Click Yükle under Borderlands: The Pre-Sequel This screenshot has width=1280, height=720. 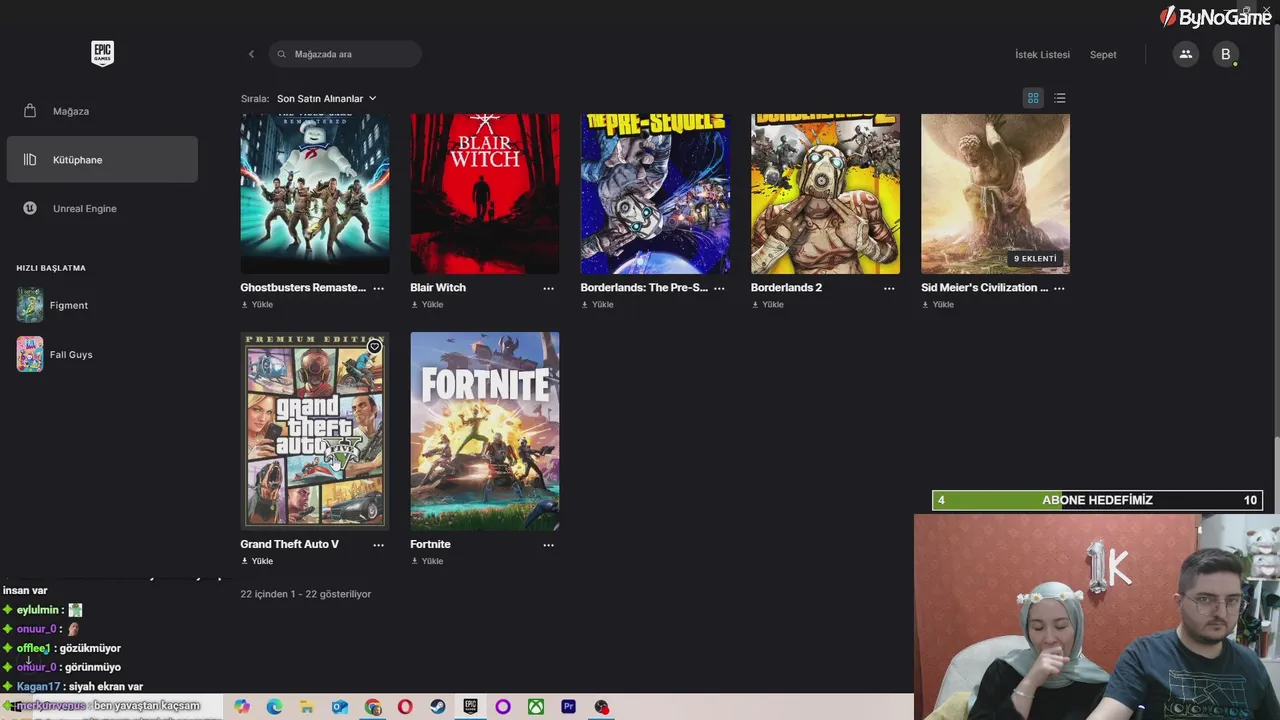coord(598,305)
